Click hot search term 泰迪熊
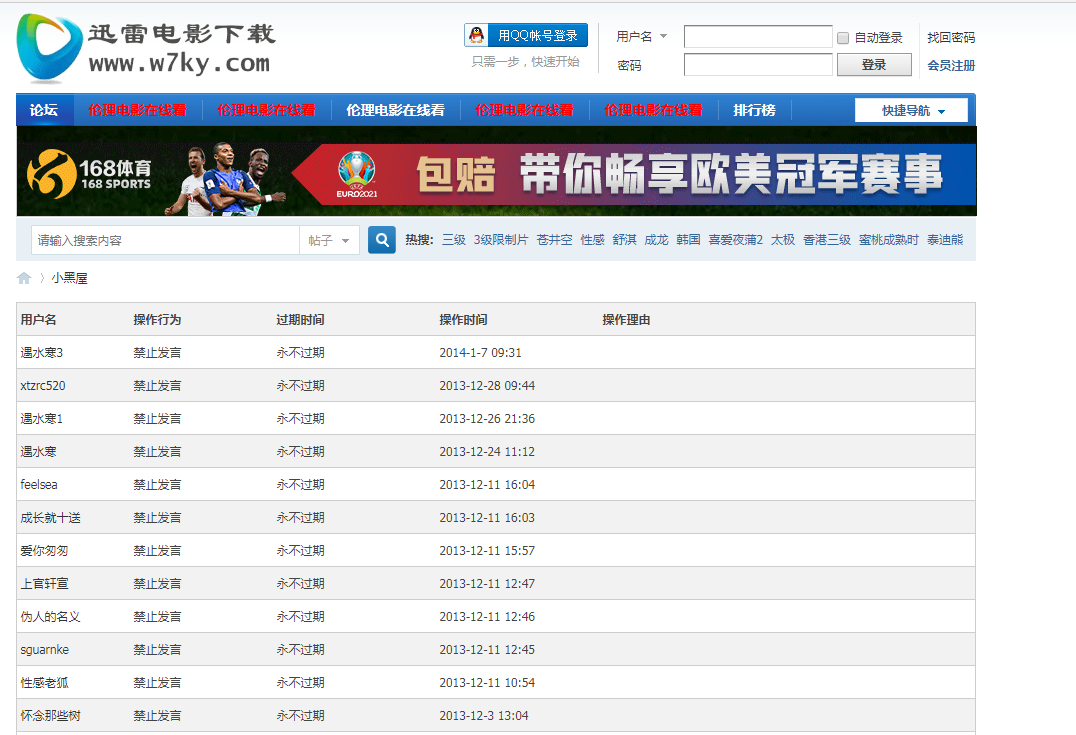1076x735 pixels. (x=945, y=240)
